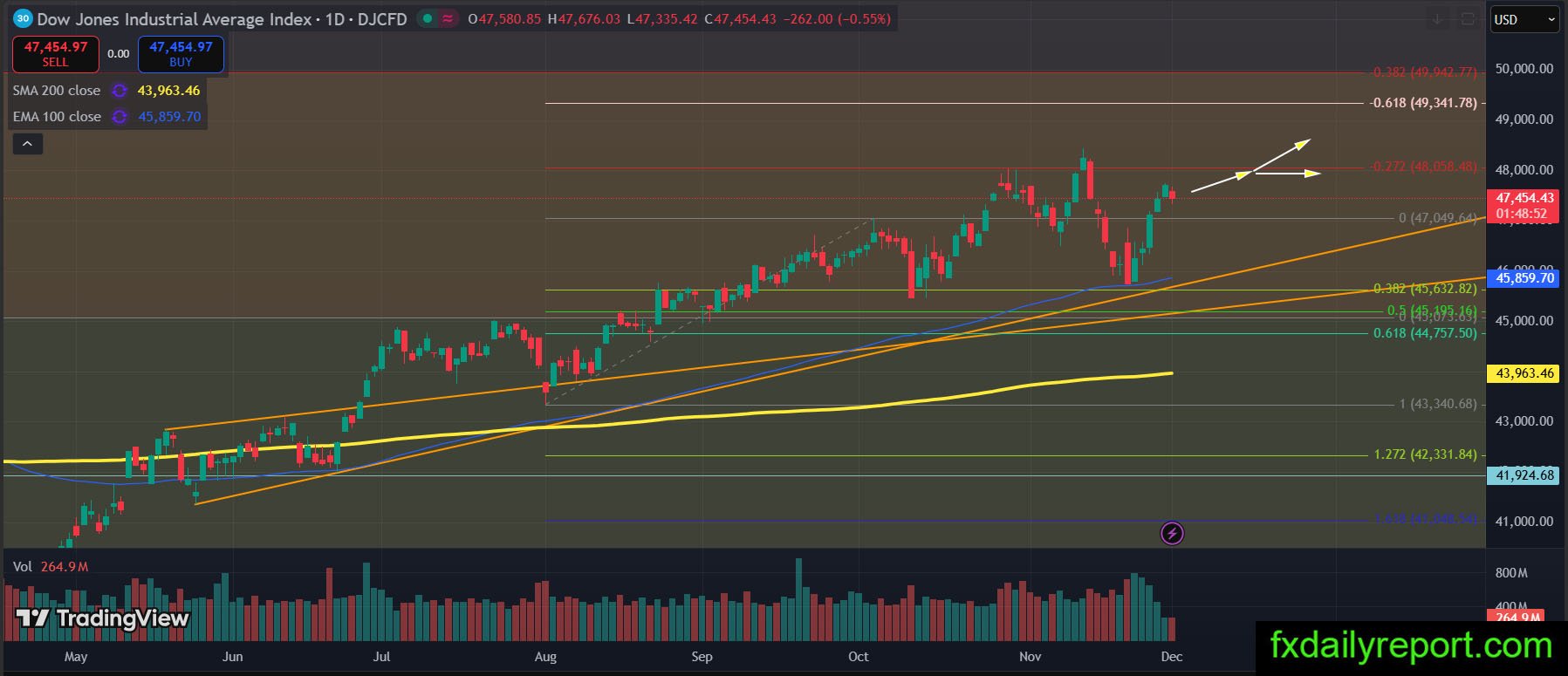
Task: Click the Nov label on the time axis
Action: pyautogui.click(x=1030, y=657)
